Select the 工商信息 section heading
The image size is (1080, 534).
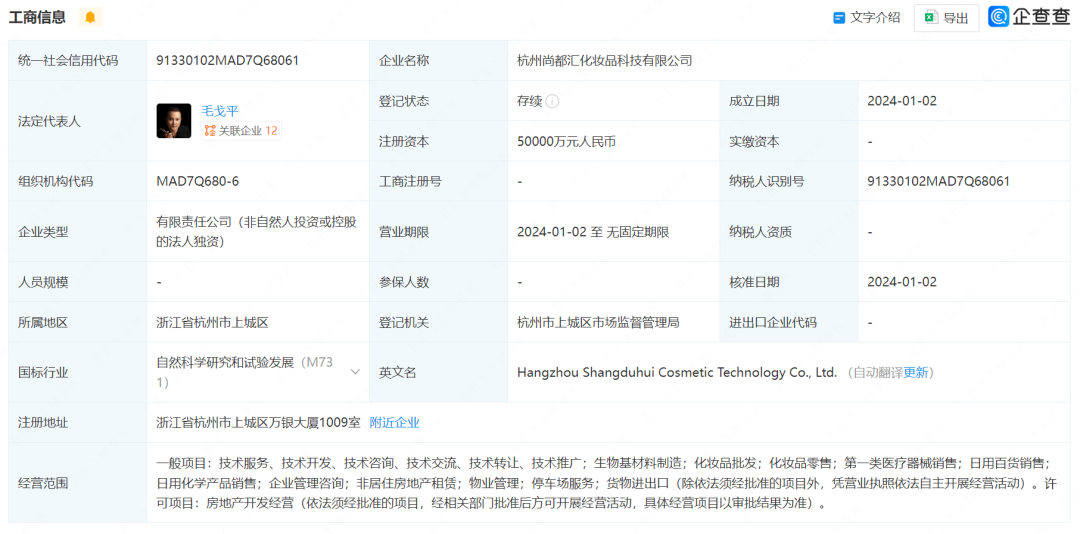(38, 17)
